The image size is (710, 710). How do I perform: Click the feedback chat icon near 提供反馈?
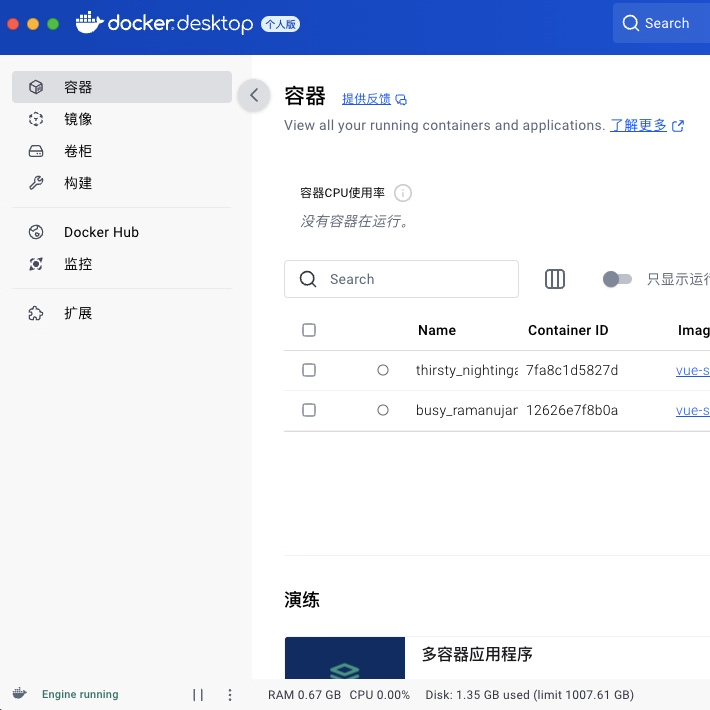pos(401,100)
